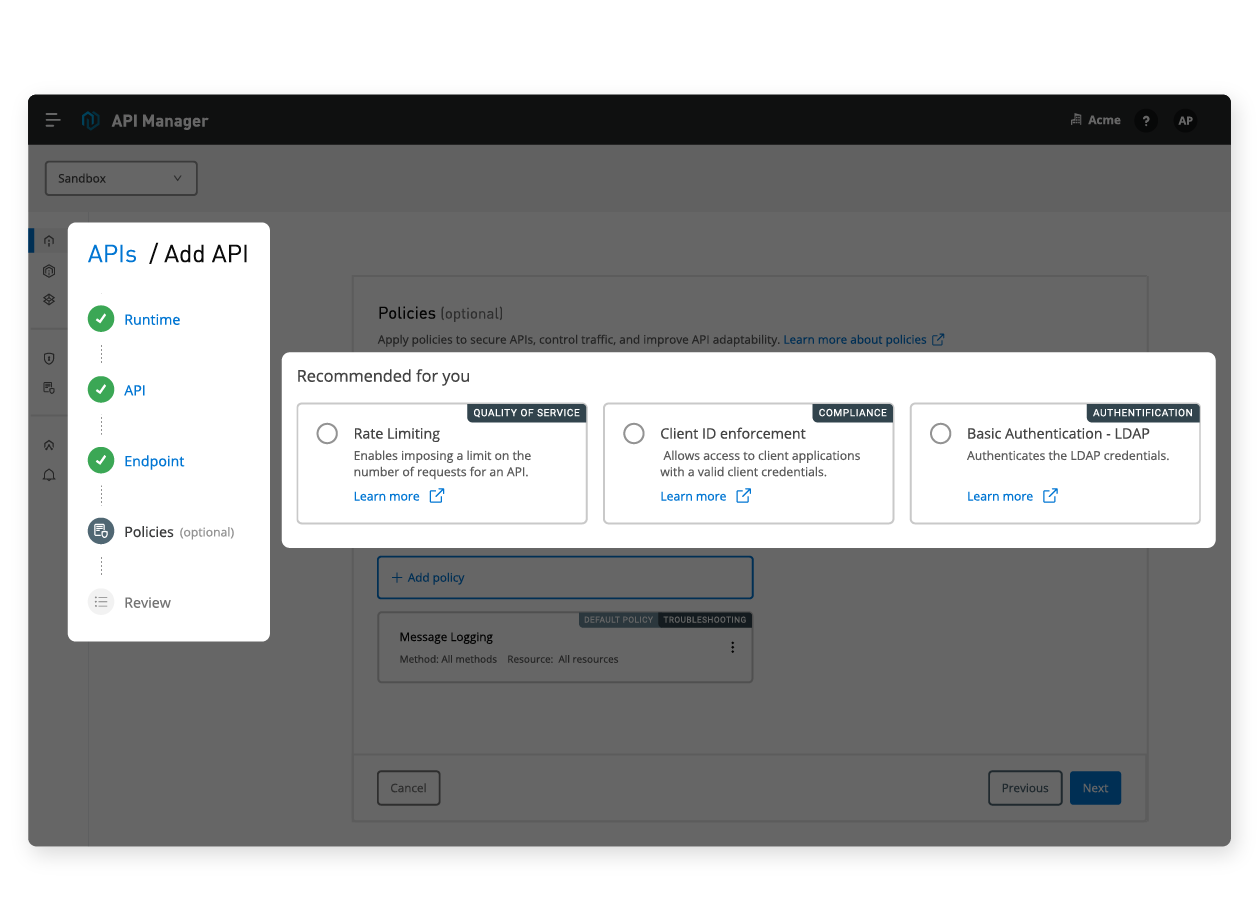Click the Review step list icon
This screenshot has width=1259, height=901.
click(x=101, y=602)
